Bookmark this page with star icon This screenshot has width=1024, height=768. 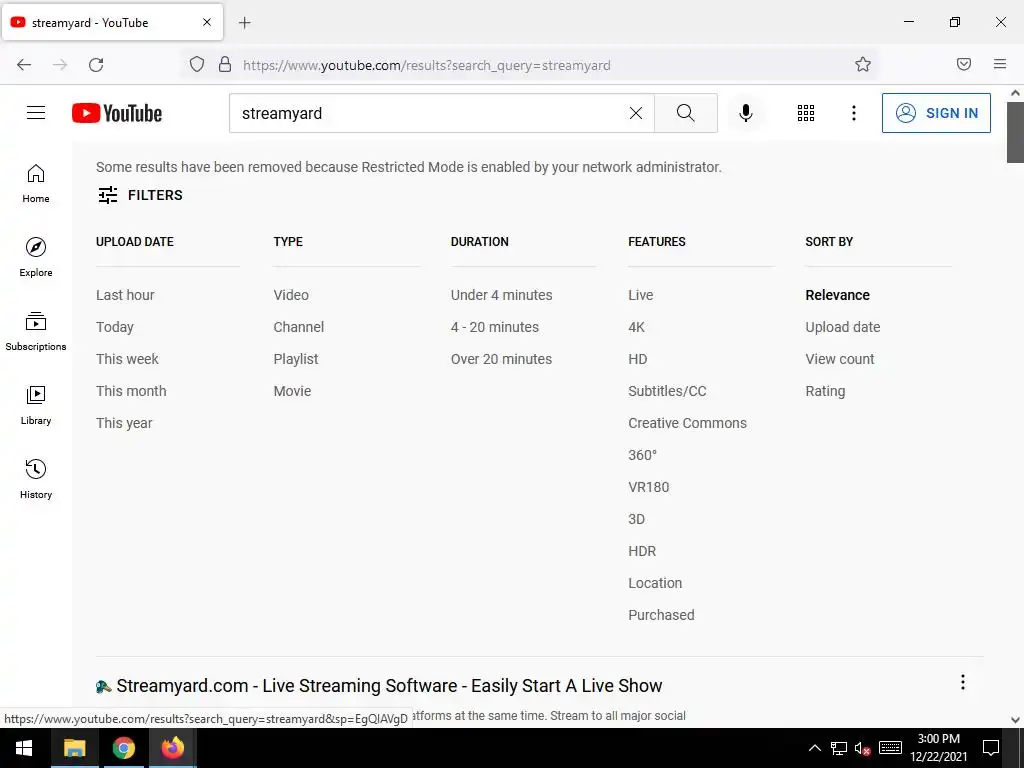(x=863, y=64)
